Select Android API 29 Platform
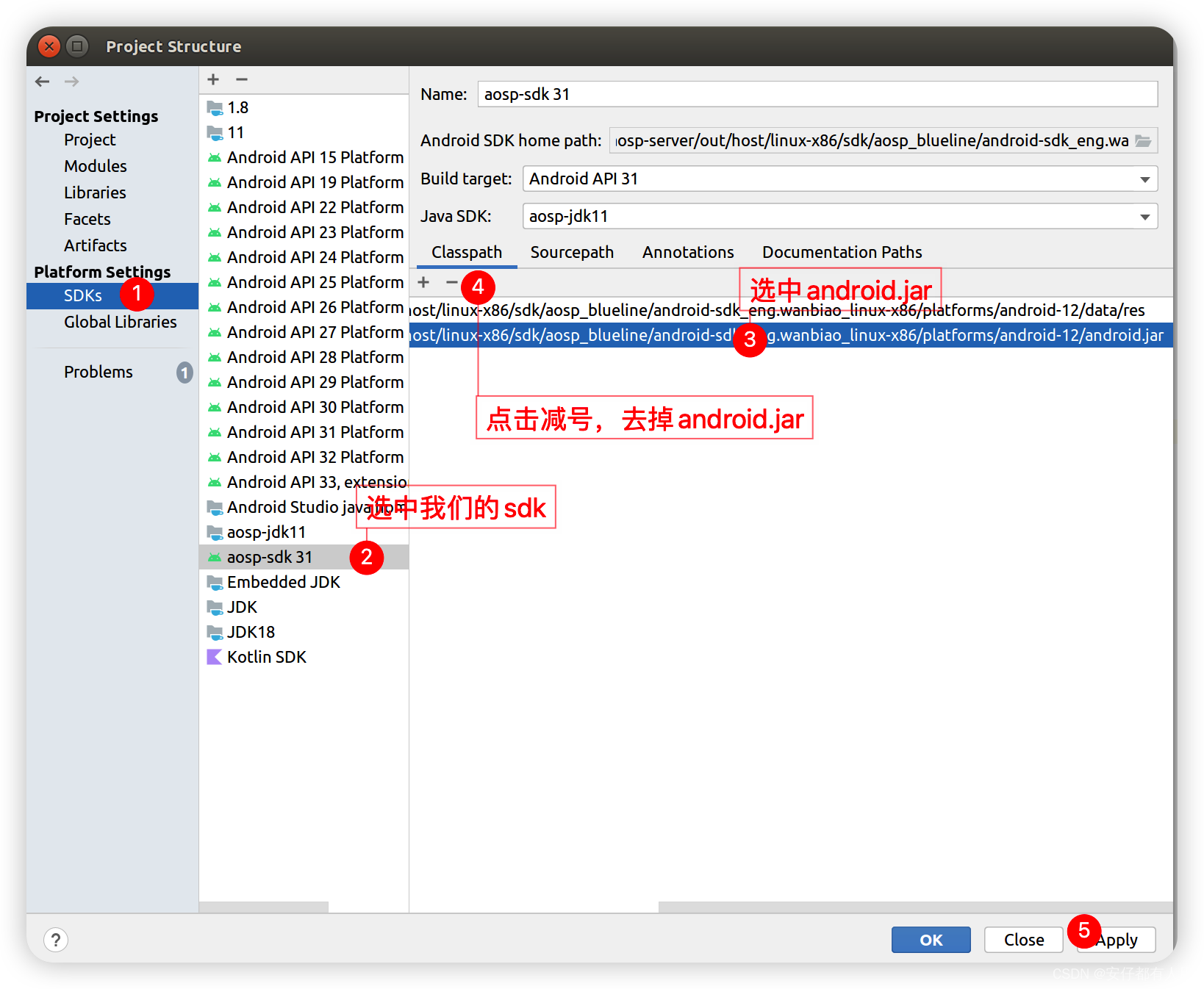 tap(304, 382)
